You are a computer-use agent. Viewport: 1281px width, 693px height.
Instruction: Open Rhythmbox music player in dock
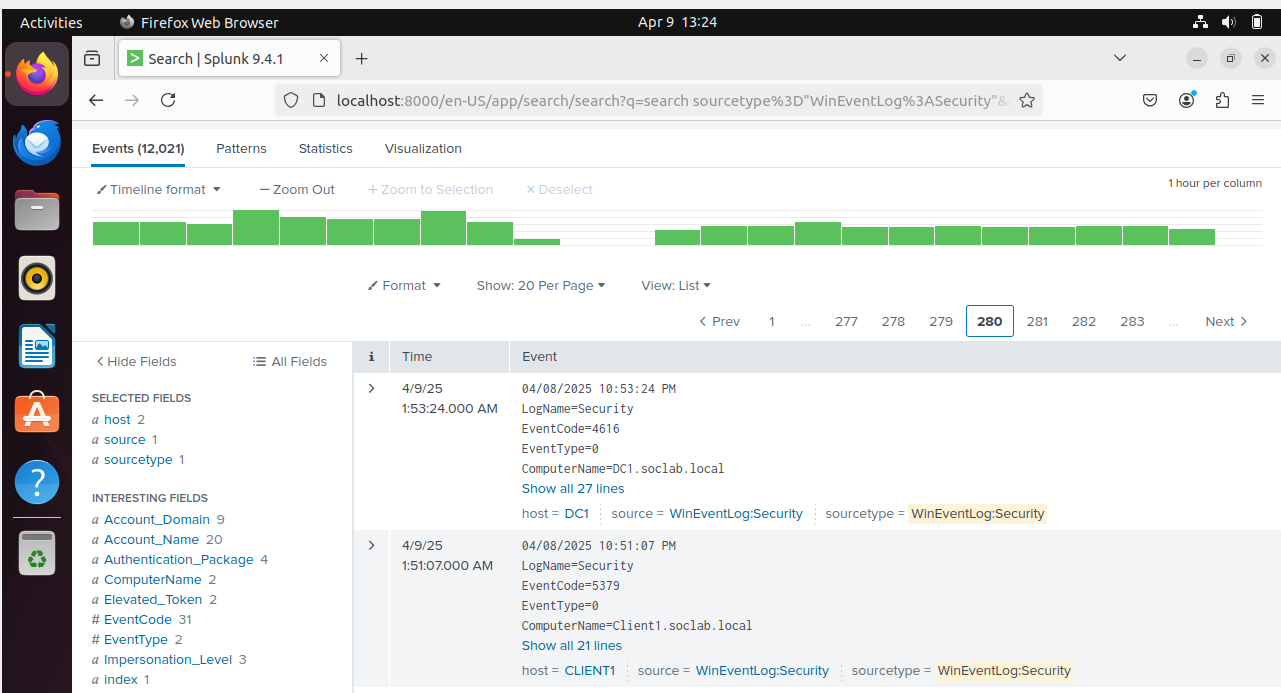point(37,278)
